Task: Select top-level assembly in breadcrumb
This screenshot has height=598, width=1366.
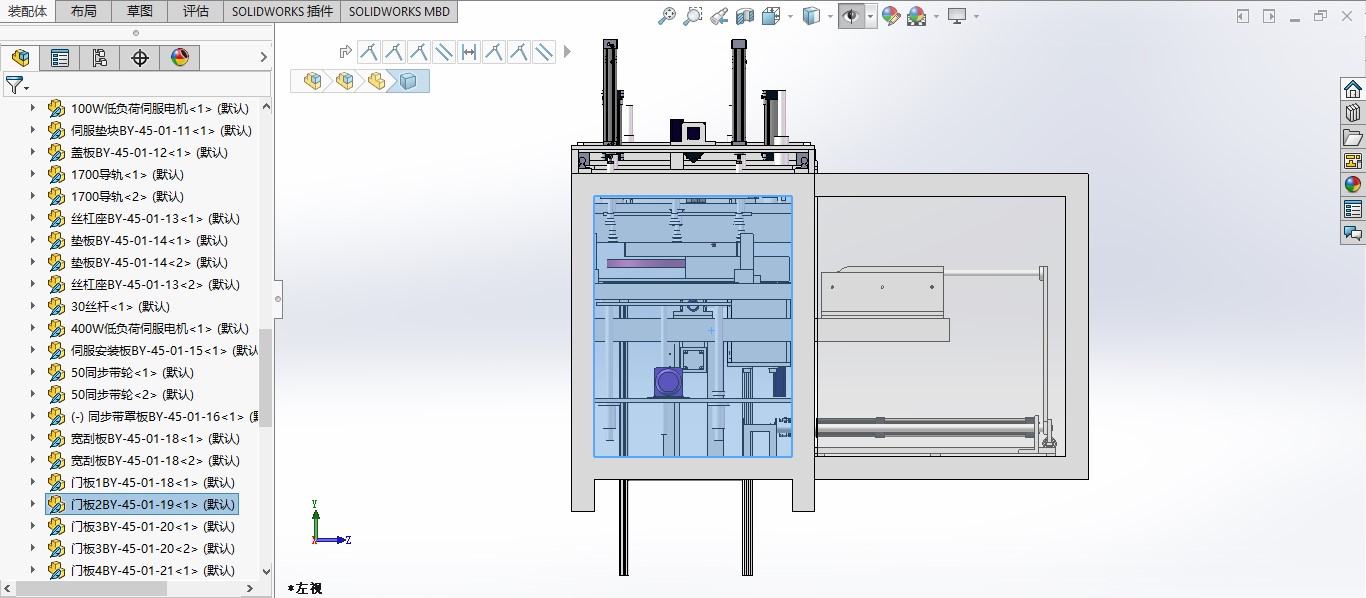Action: [x=314, y=81]
